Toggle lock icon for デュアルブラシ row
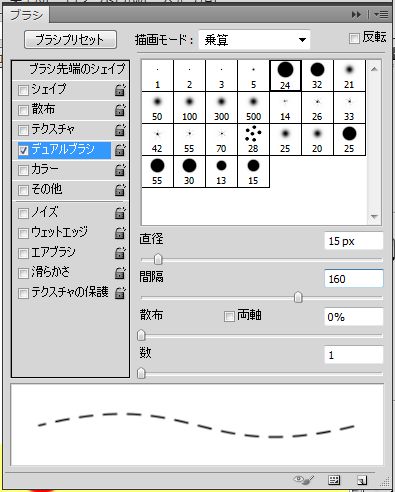Viewport: 395px width, 492px height. 120,150
